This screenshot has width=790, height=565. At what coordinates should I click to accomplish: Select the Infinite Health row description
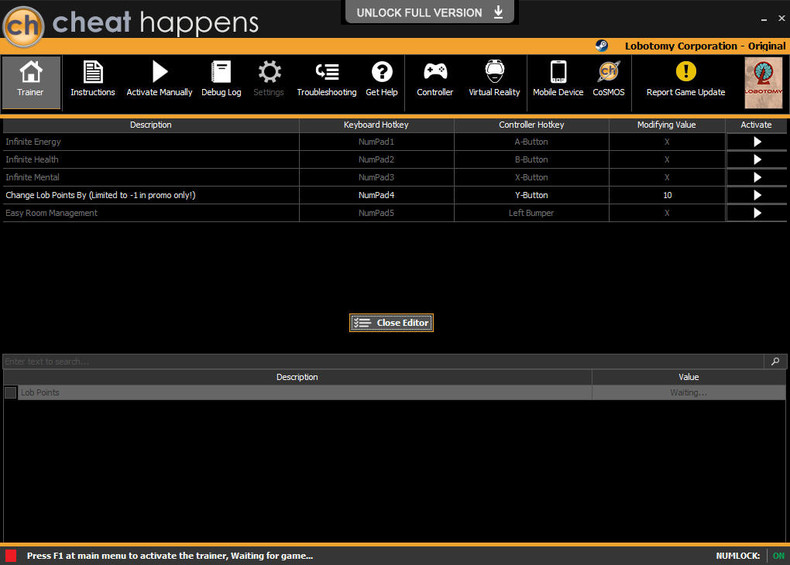tap(151, 160)
